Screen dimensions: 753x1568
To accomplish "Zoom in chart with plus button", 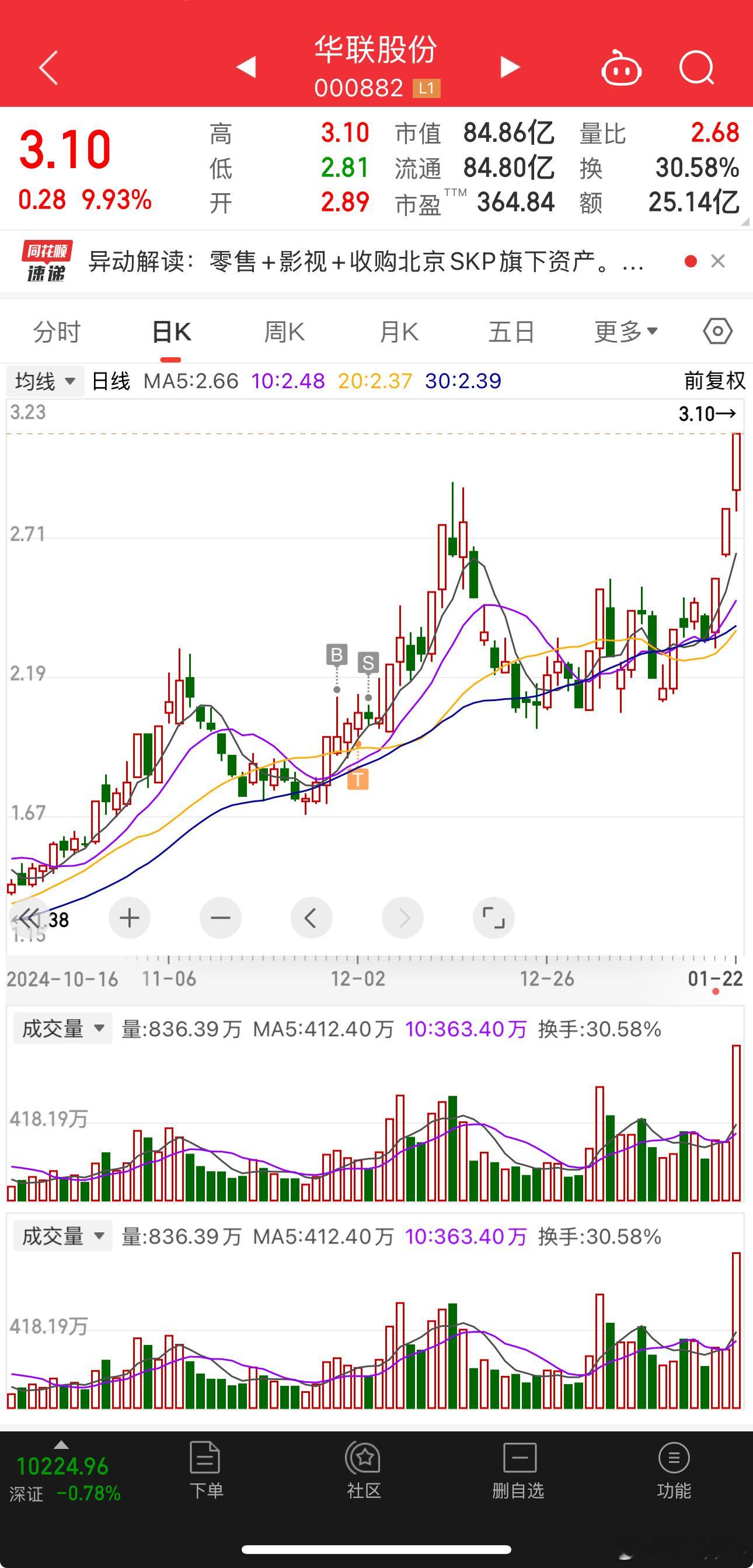I will tap(129, 918).
